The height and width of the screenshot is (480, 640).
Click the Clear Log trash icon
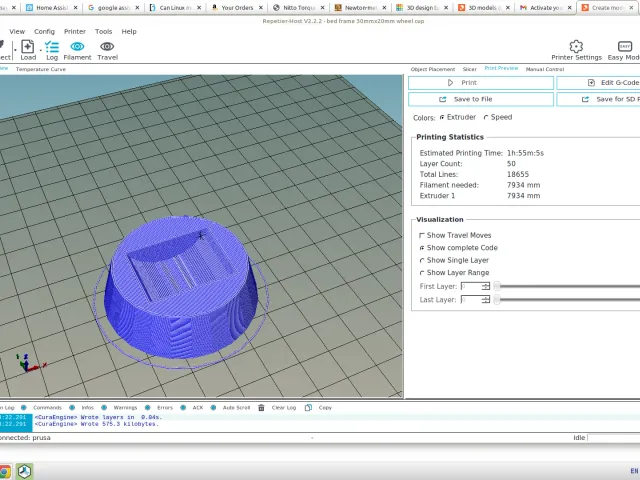pos(261,407)
